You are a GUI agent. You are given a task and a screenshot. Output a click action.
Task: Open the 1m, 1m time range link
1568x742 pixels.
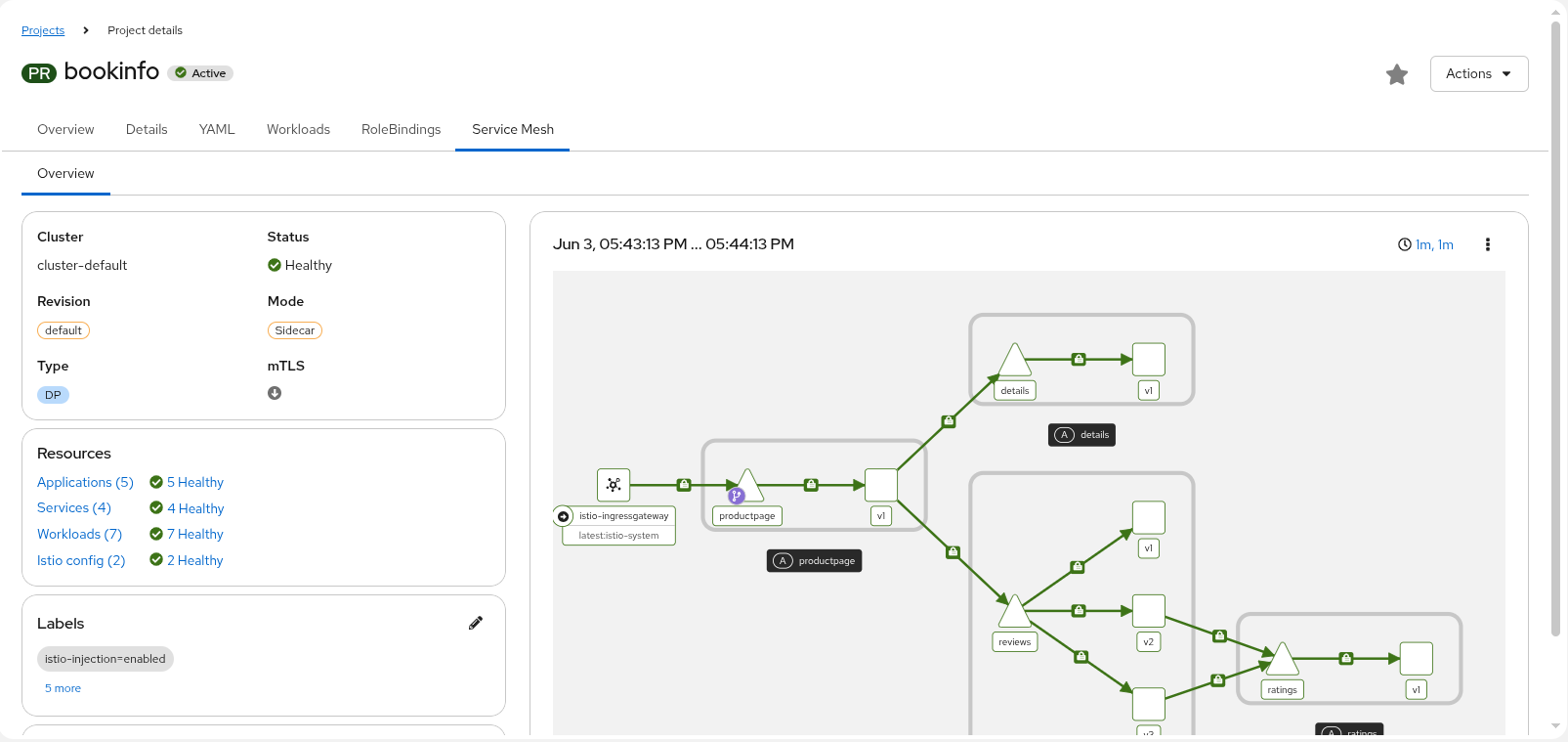[x=1434, y=244]
